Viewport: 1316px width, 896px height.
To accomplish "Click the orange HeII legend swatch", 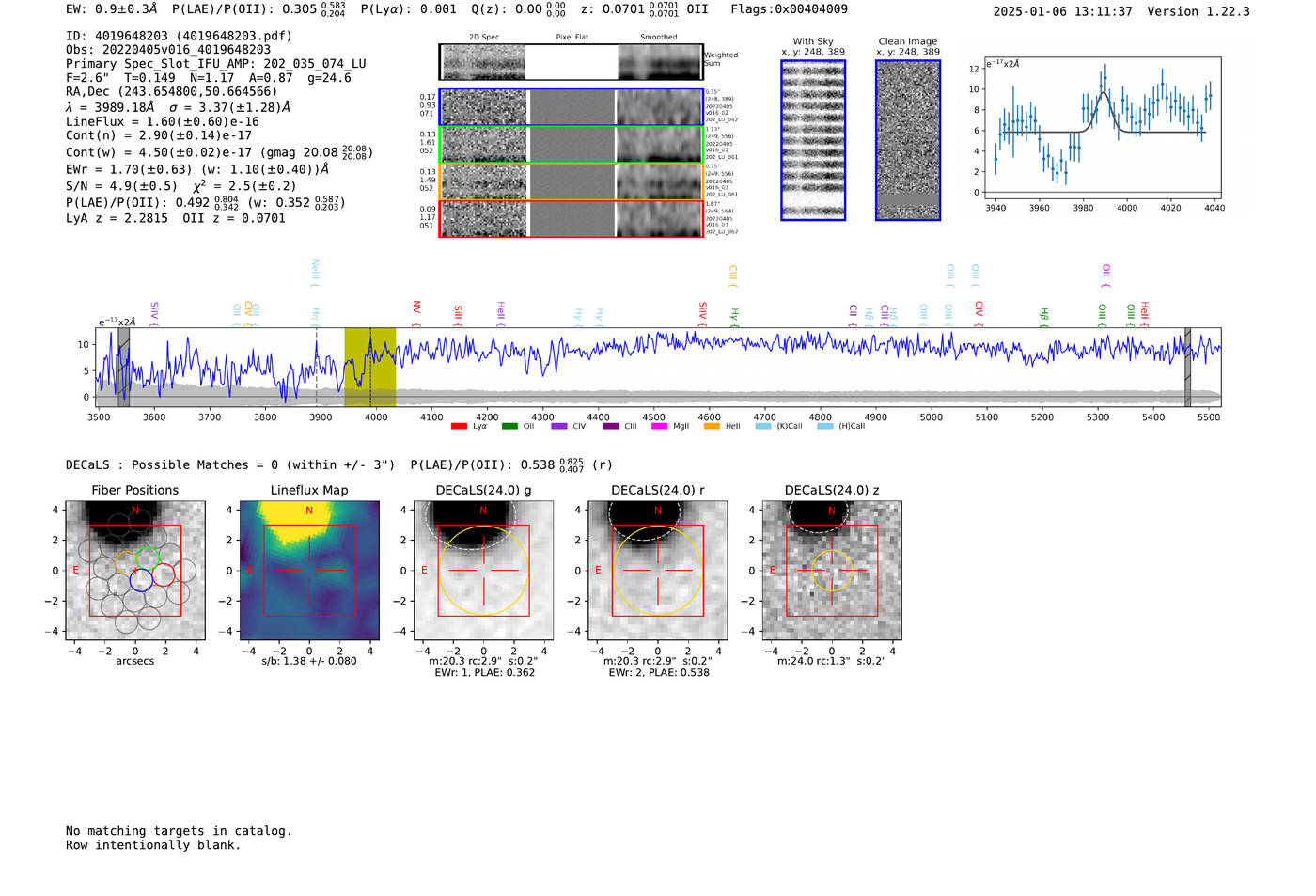I will tap(712, 426).
